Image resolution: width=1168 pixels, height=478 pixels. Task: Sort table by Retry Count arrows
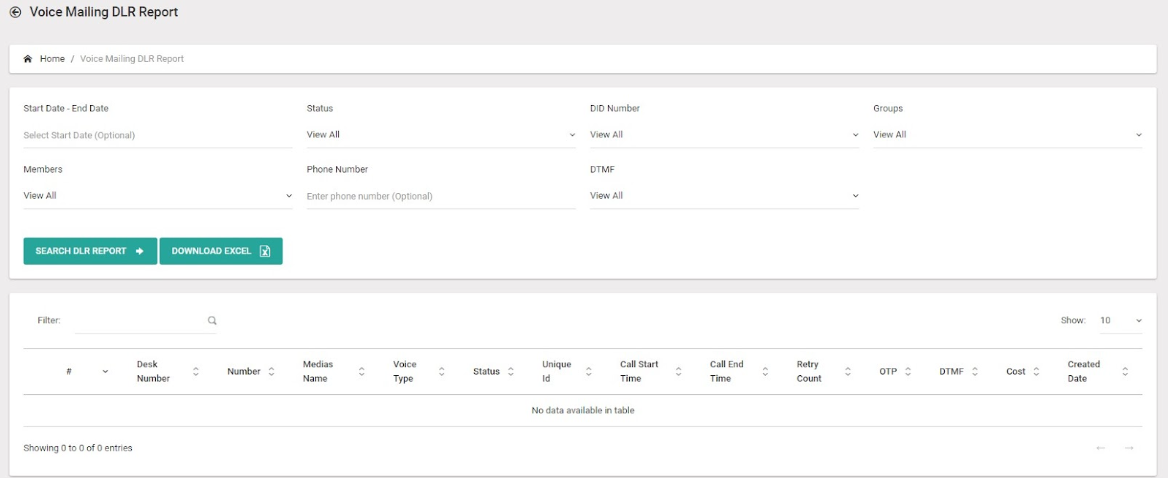[x=848, y=372]
